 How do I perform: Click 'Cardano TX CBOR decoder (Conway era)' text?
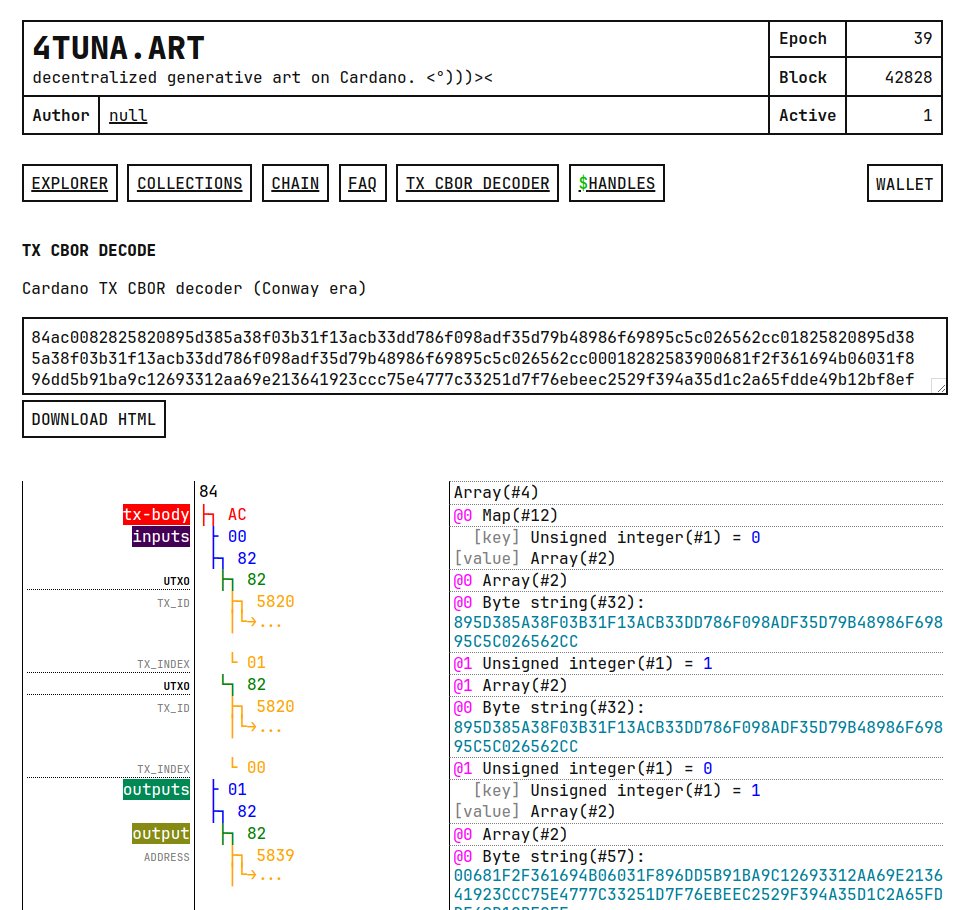(194, 289)
